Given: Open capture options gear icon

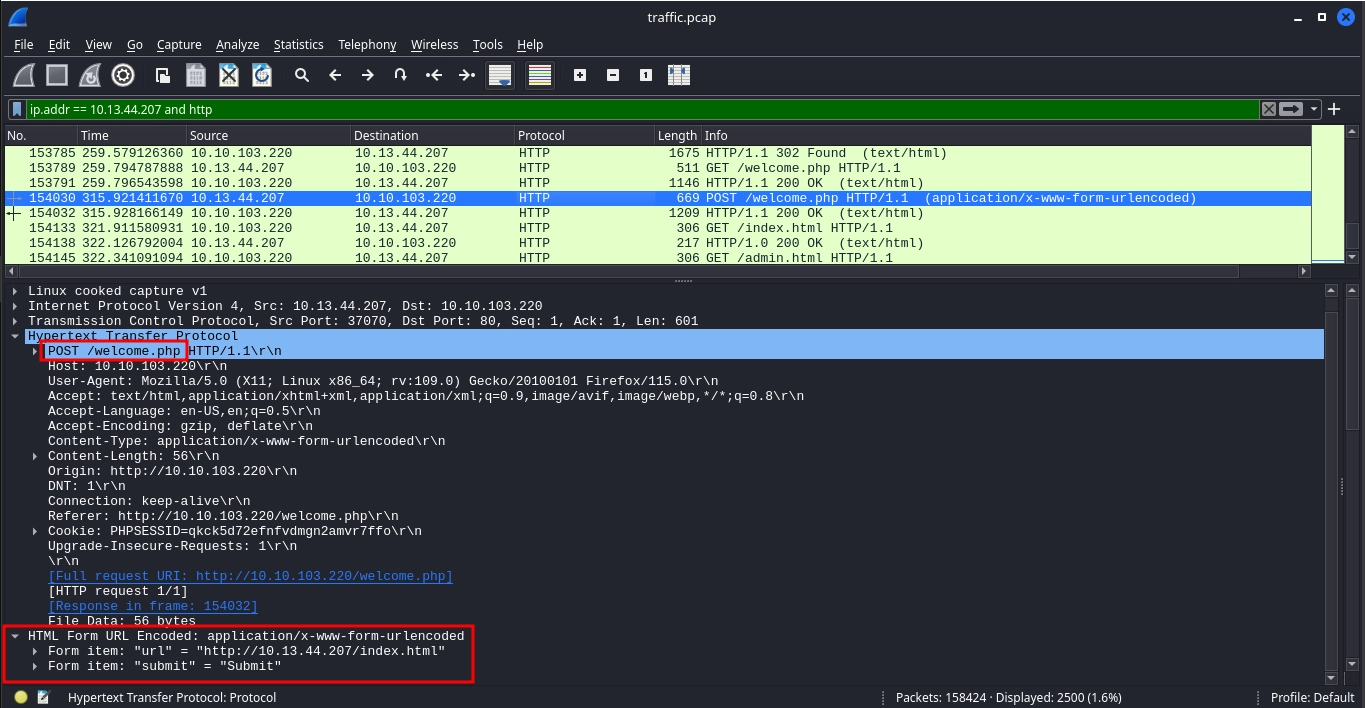Looking at the screenshot, I should 123,75.
